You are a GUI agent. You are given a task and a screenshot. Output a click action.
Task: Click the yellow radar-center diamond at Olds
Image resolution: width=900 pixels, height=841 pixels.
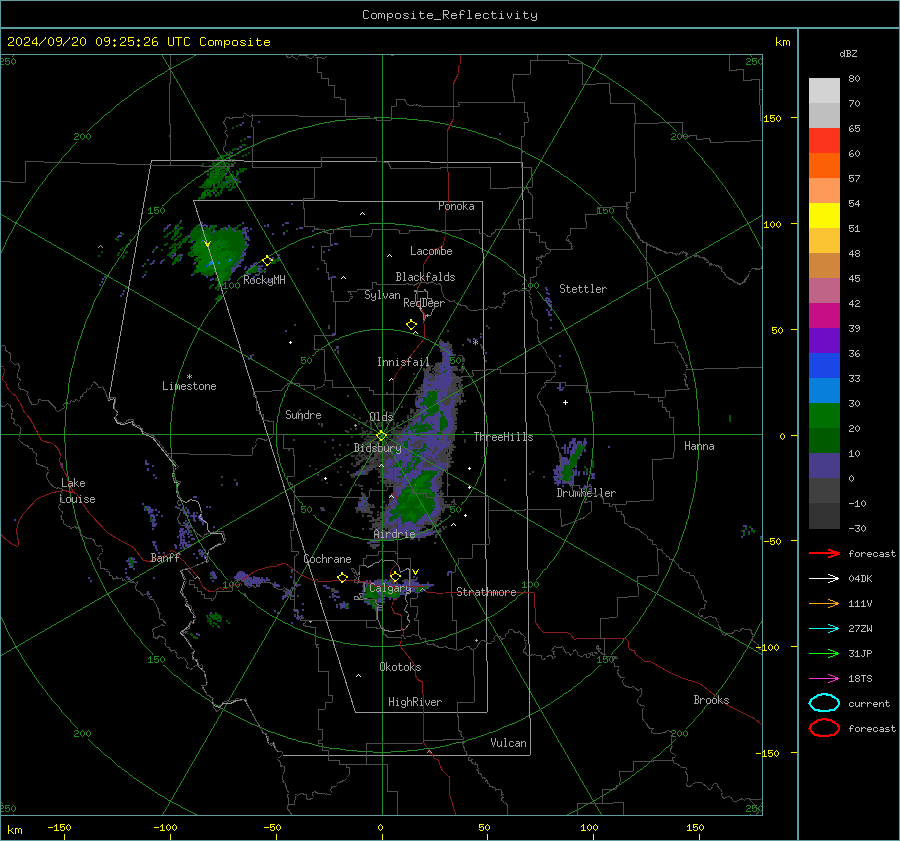381,436
